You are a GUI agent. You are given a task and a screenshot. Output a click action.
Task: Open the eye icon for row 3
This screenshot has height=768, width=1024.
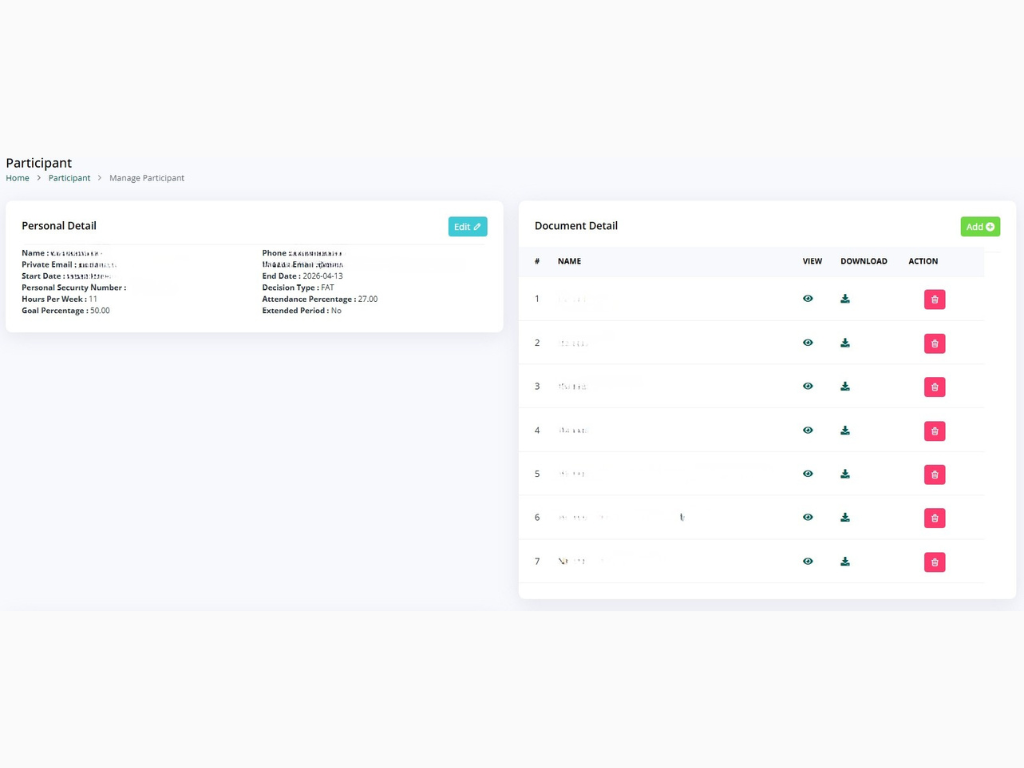coord(808,386)
